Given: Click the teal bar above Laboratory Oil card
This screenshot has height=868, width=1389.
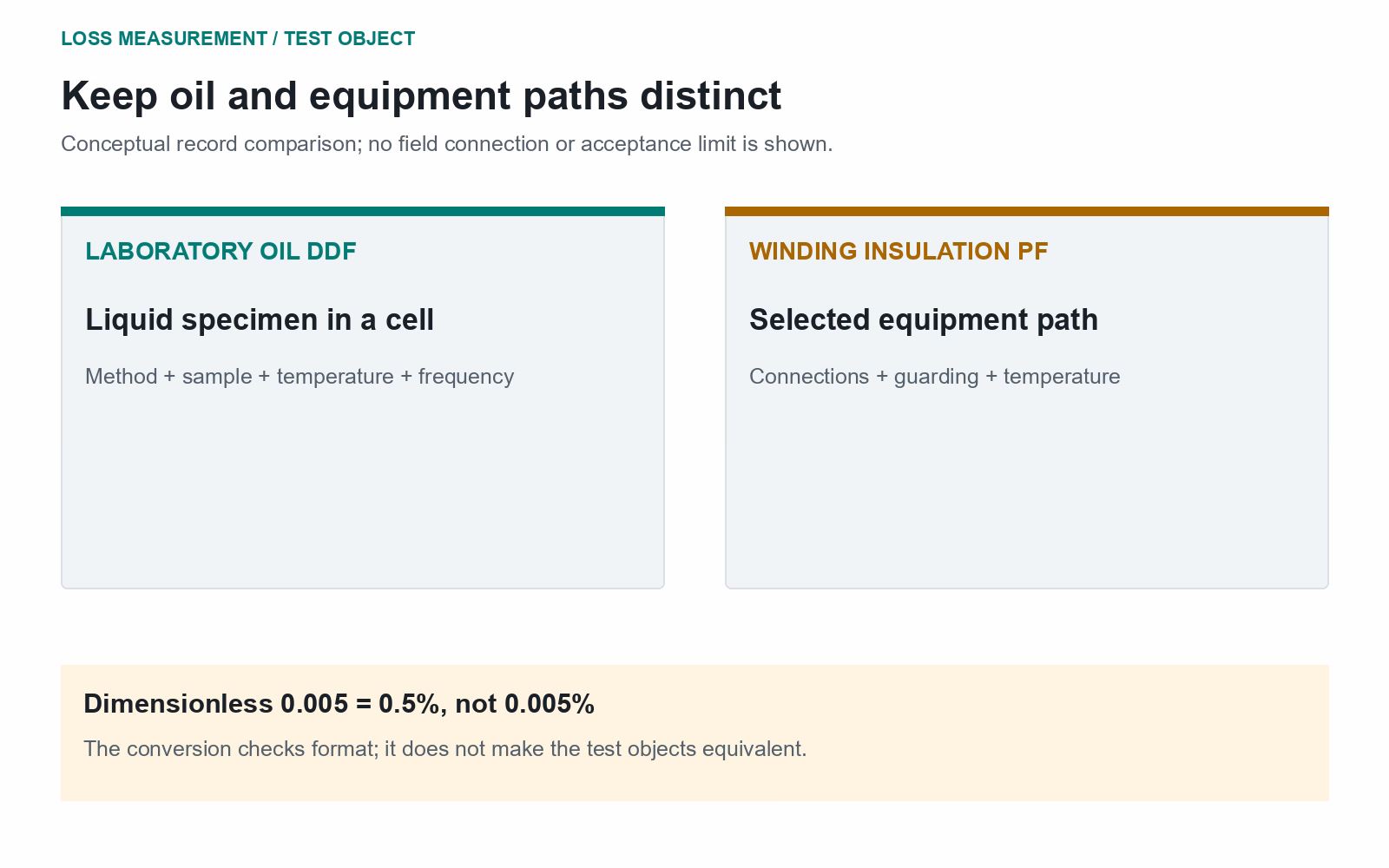Looking at the screenshot, I should coord(363,211).
